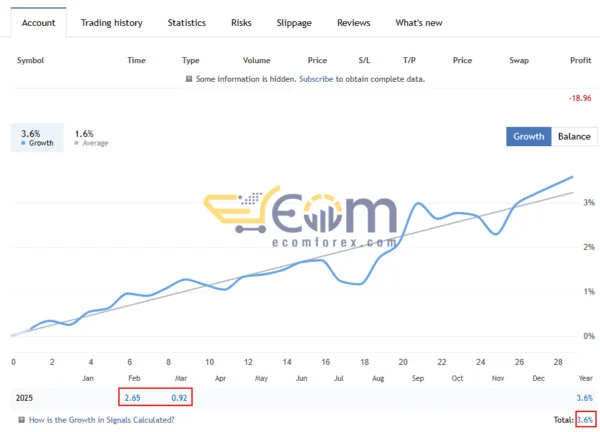This screenshot has height=432, width=600.
Task: Sort the table by Profit column
Action: (580, 60)
